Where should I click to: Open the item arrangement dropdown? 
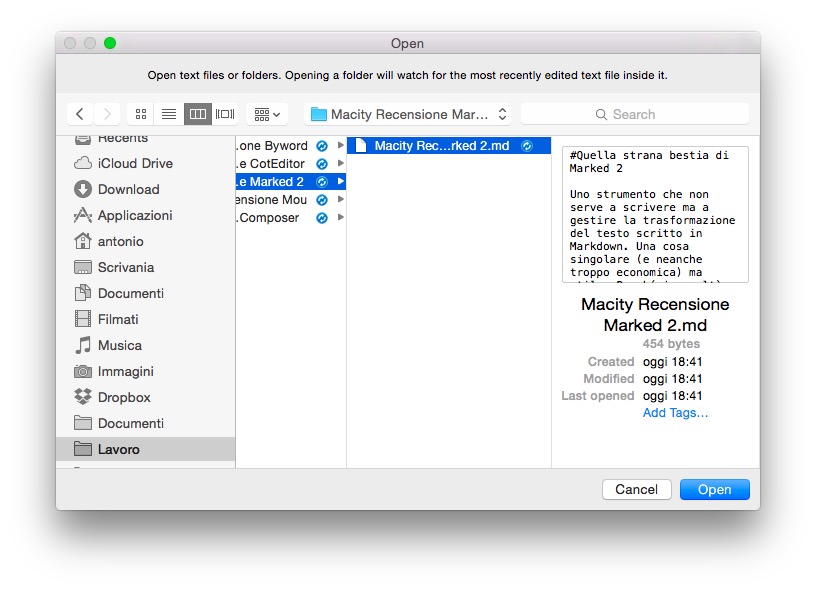point(267,114)
